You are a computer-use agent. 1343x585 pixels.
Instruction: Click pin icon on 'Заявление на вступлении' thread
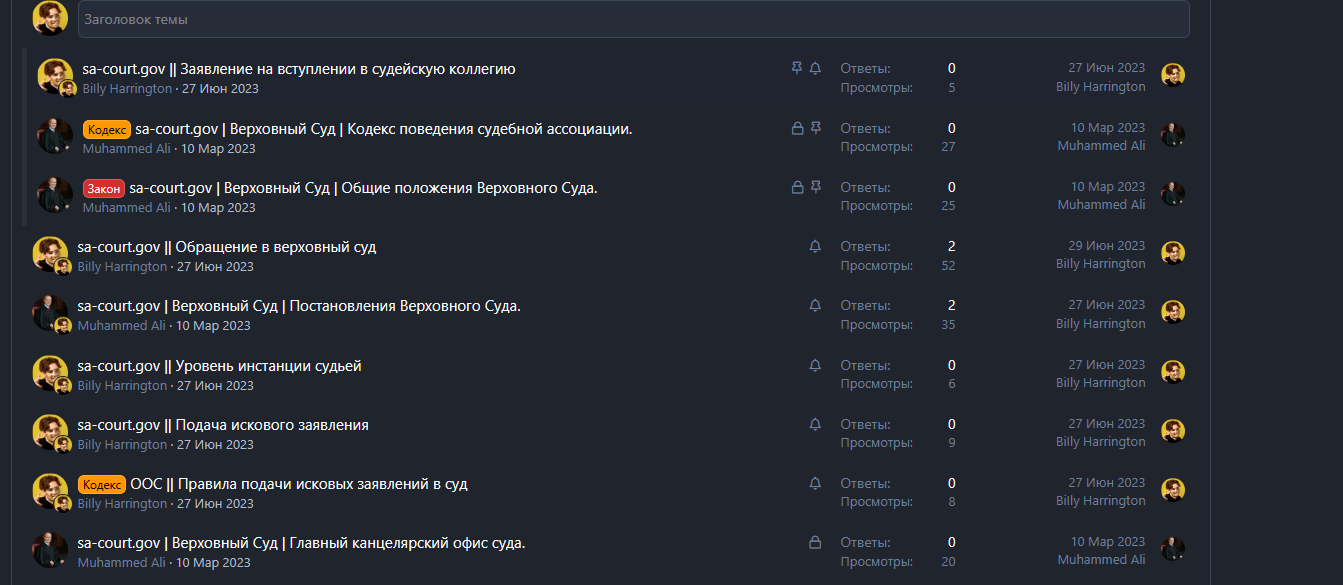[797, 68]
